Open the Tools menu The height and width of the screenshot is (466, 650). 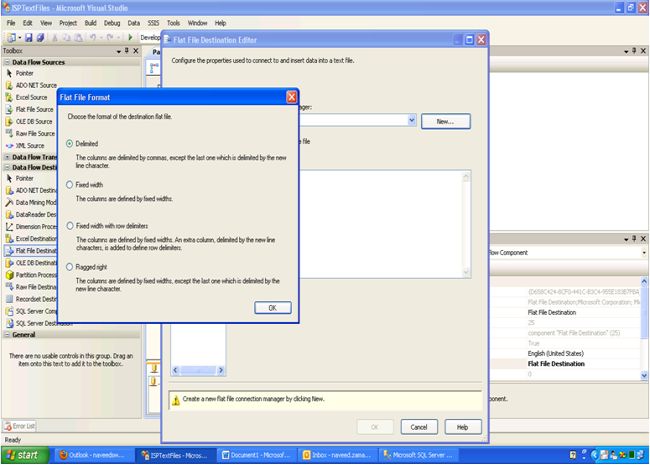(173, 23)
